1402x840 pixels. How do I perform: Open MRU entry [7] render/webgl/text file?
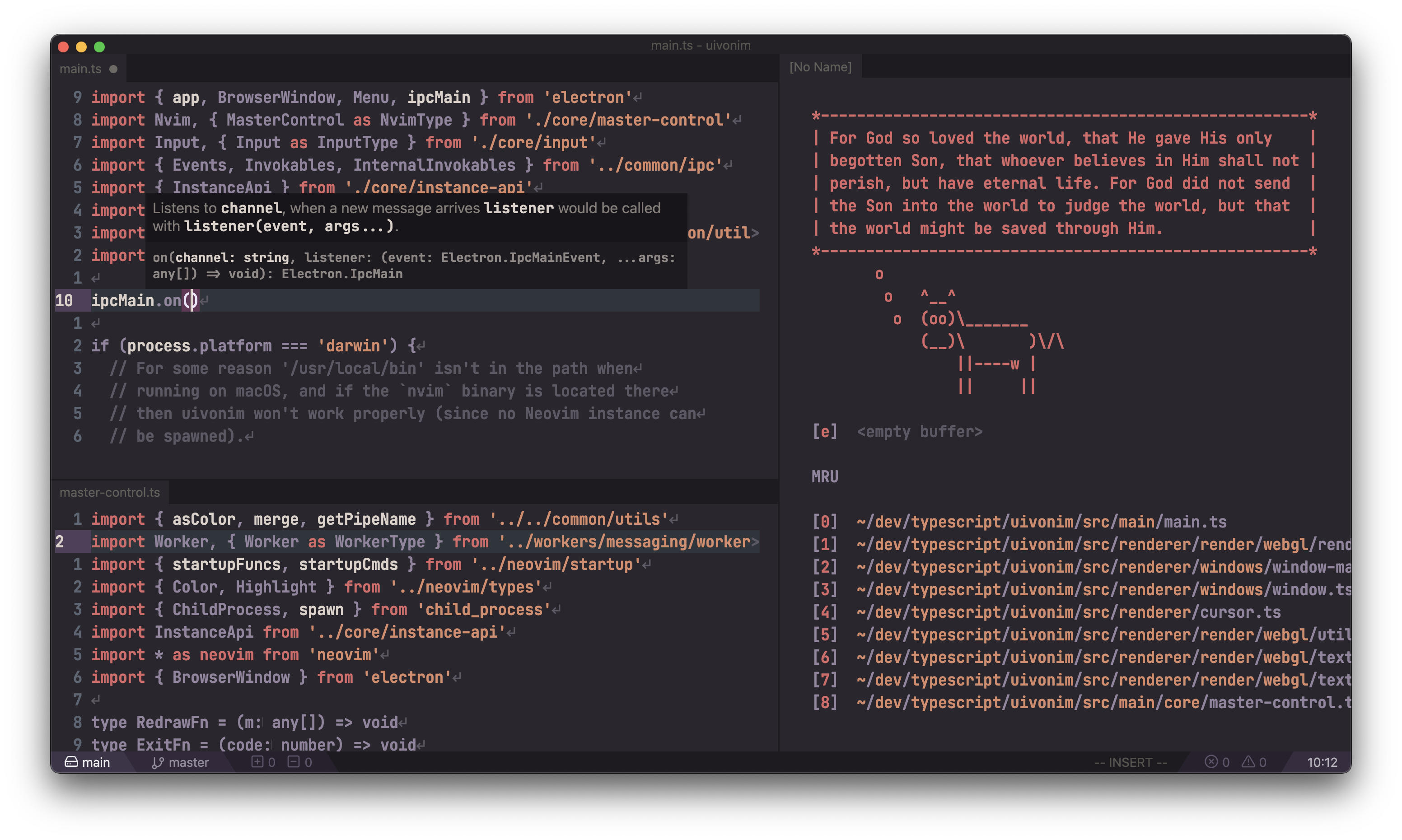coord(1081,680)
